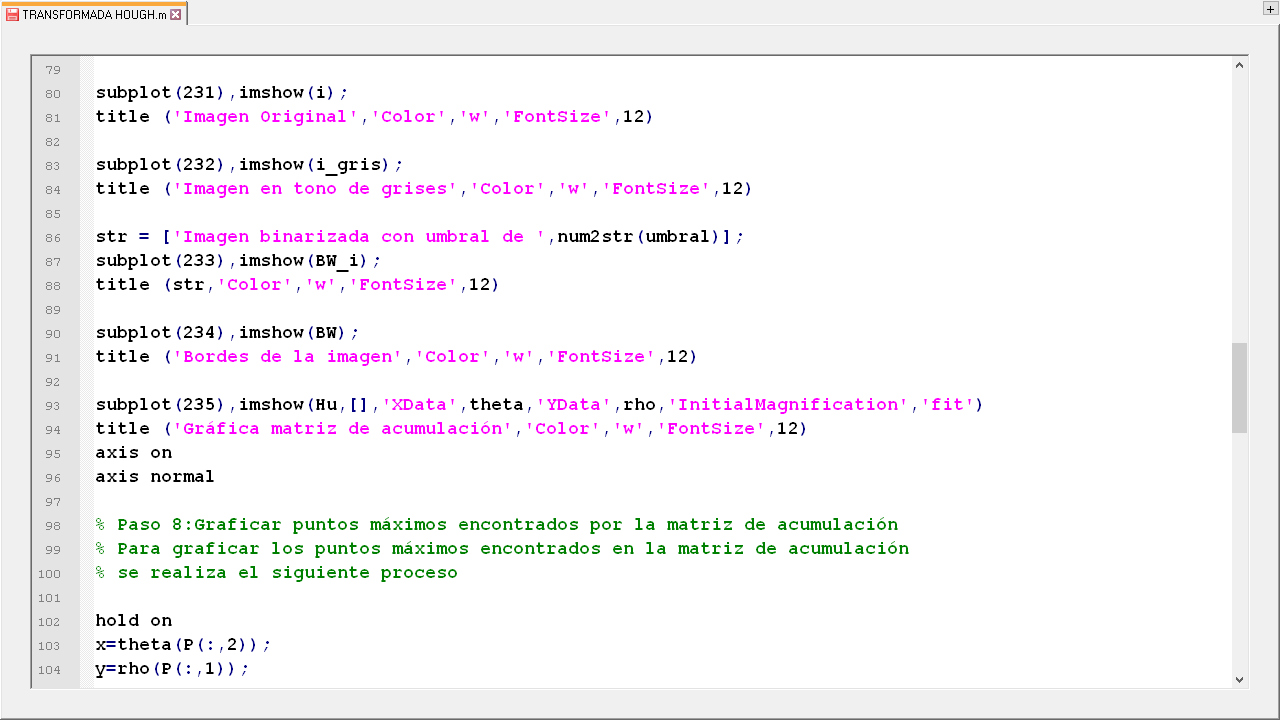The image size is (1280, 720).
Task: Click the empty line 97 in the editor
Action: (x=400, y=501)
